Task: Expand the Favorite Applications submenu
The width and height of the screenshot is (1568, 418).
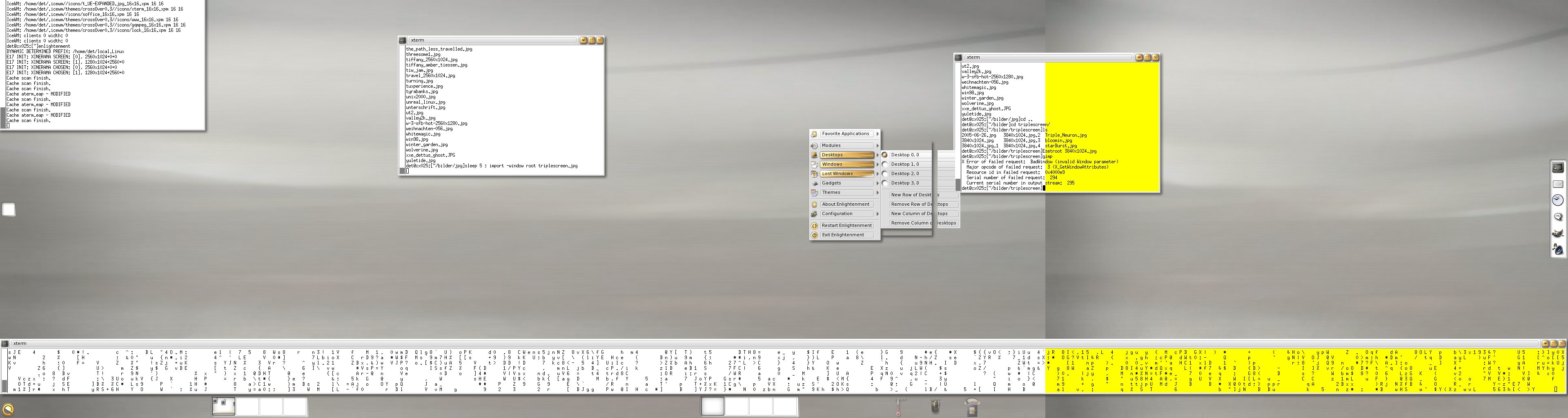Action: (x=846, y=134)
